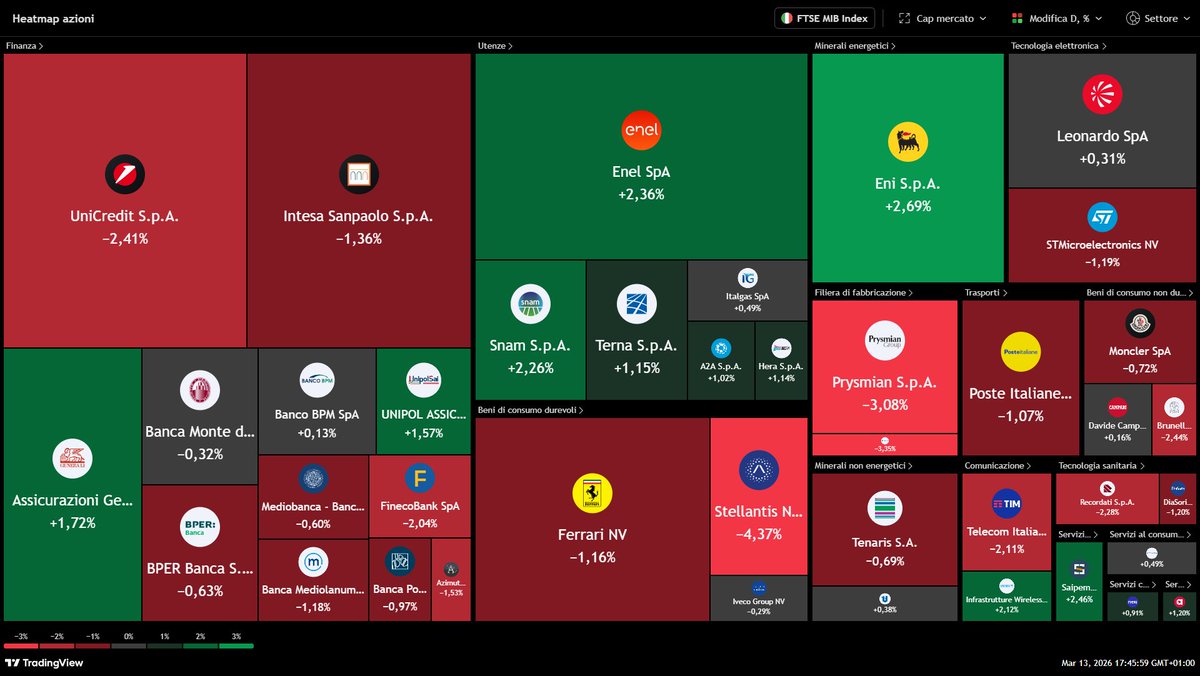The image size is (1200, 676).
Task: Click the Enel logo icon
Action: [640, 130]
